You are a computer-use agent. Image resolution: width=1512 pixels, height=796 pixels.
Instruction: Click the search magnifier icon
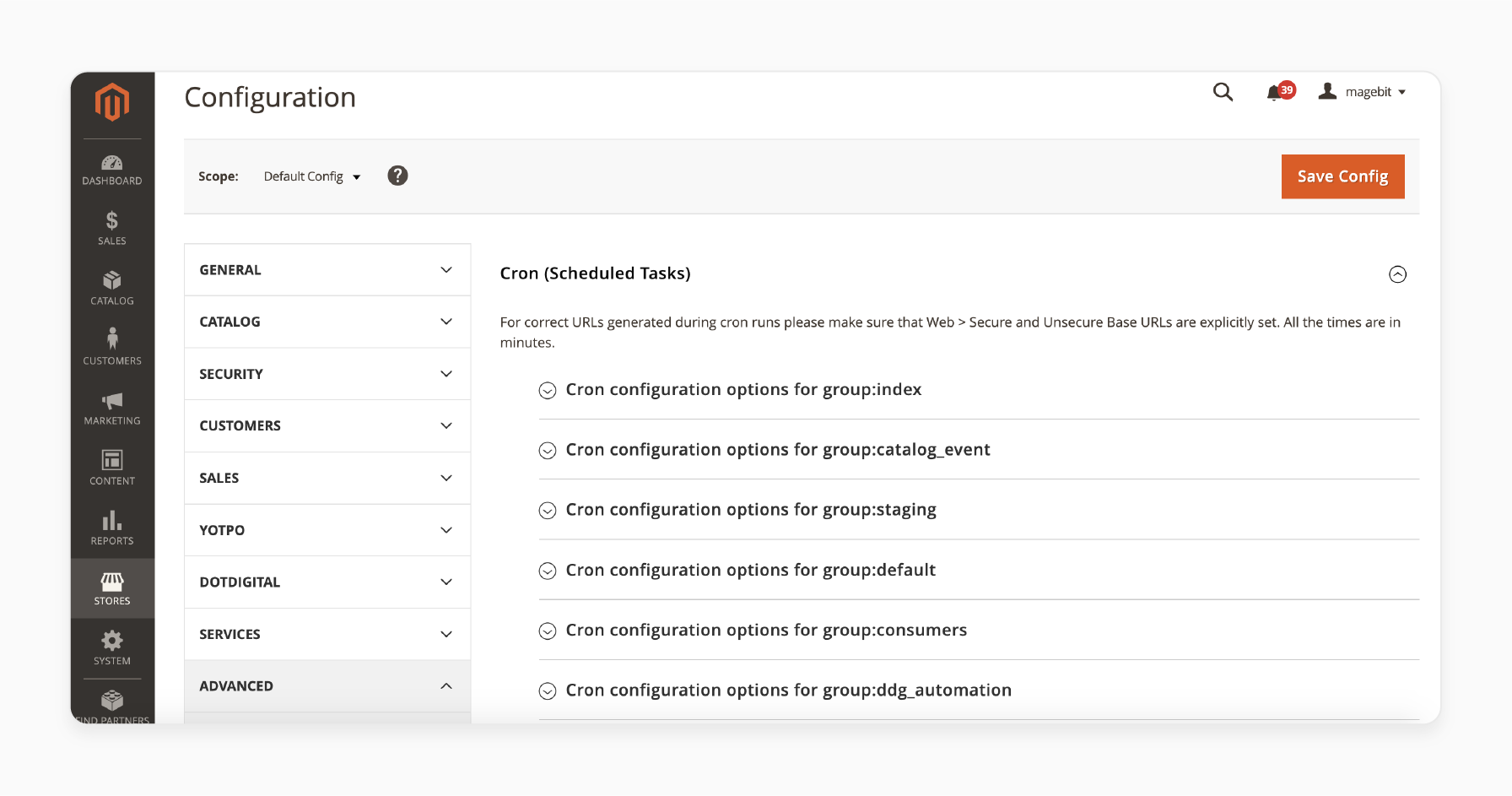coord(1223,92)
